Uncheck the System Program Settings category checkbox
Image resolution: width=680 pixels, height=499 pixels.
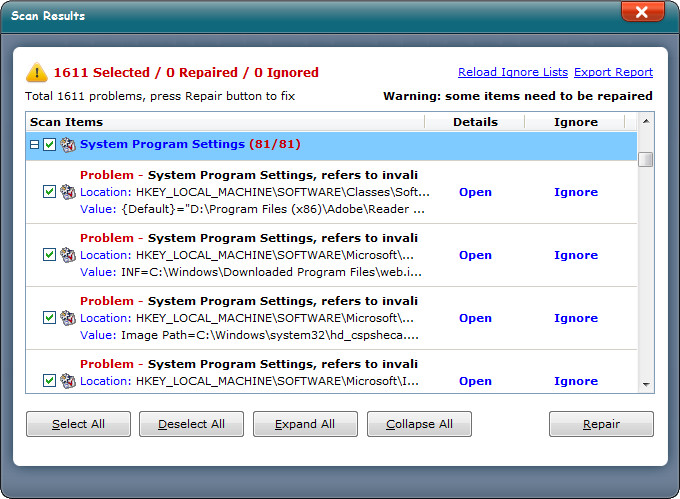tap(49, 144)
